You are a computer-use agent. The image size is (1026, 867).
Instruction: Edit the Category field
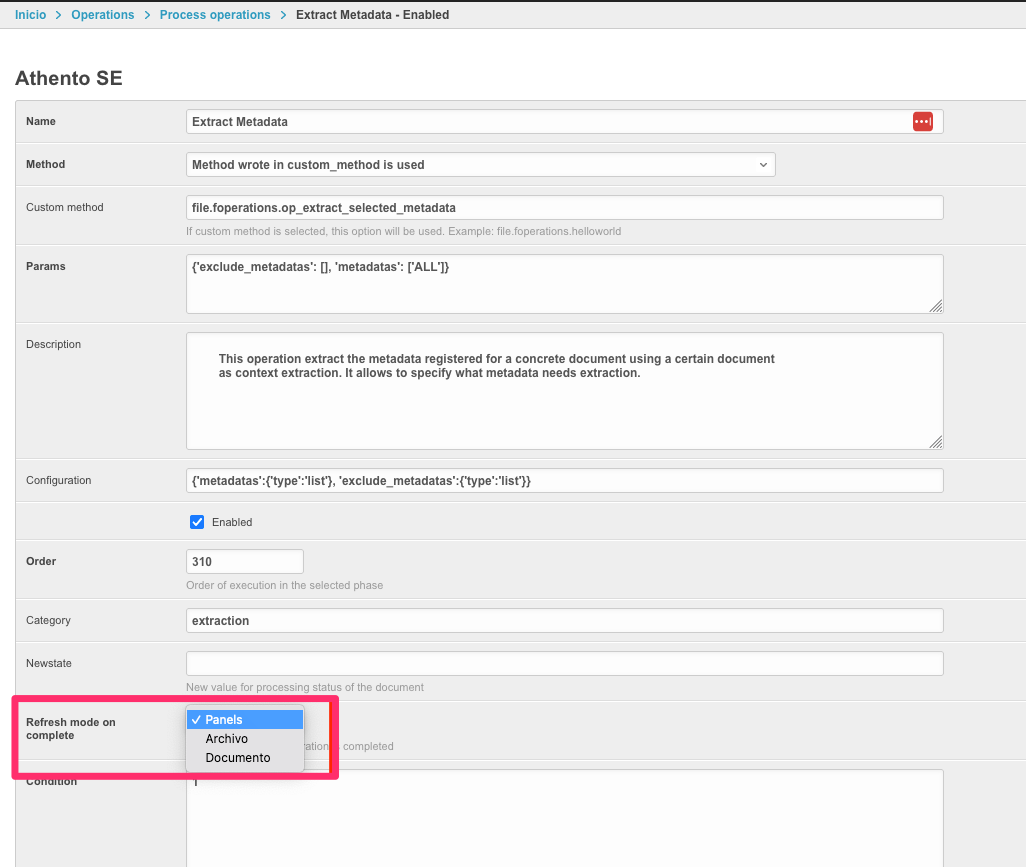point(564,621)
